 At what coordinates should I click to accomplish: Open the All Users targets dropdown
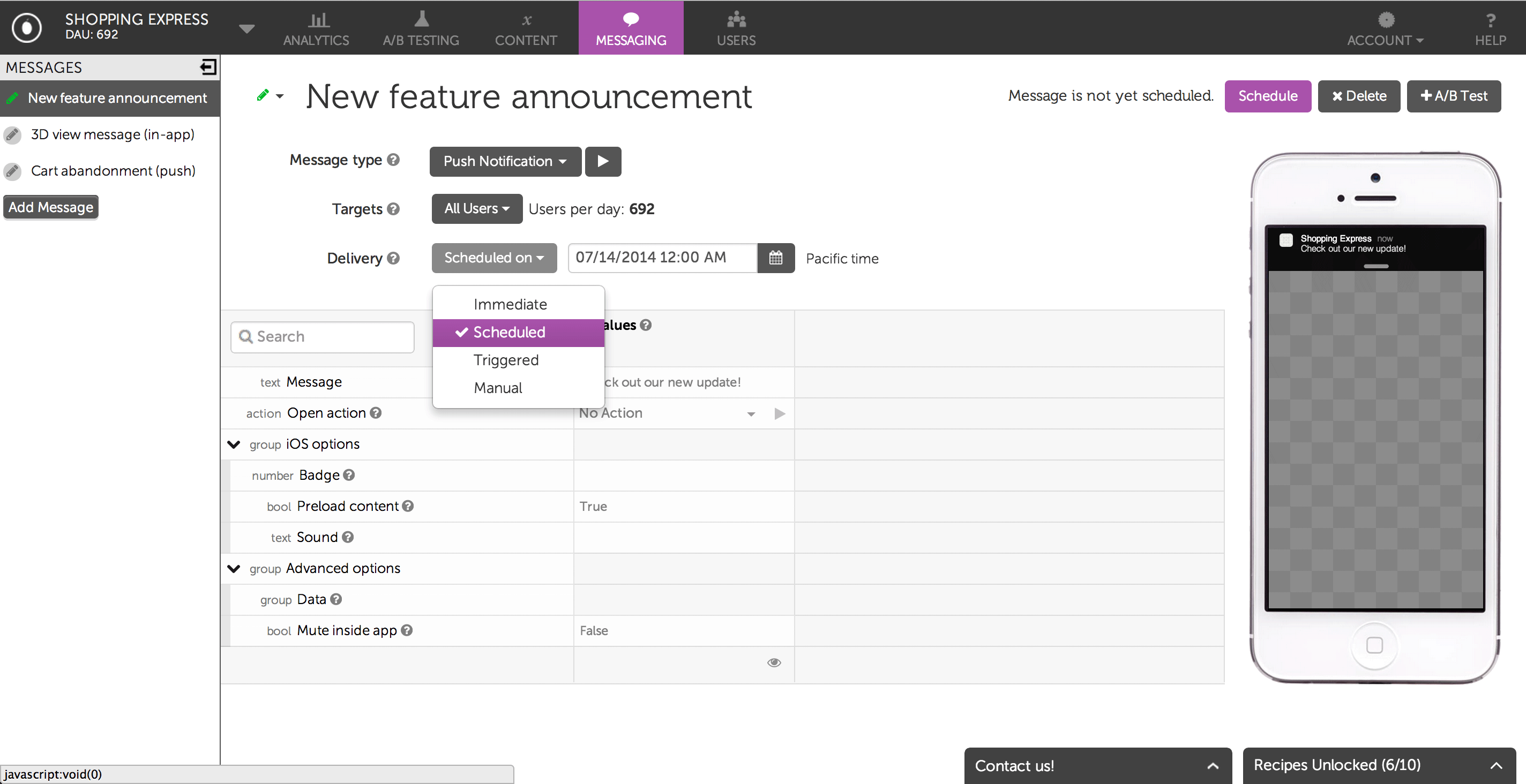pyautogui.click(x=476, y=208)
